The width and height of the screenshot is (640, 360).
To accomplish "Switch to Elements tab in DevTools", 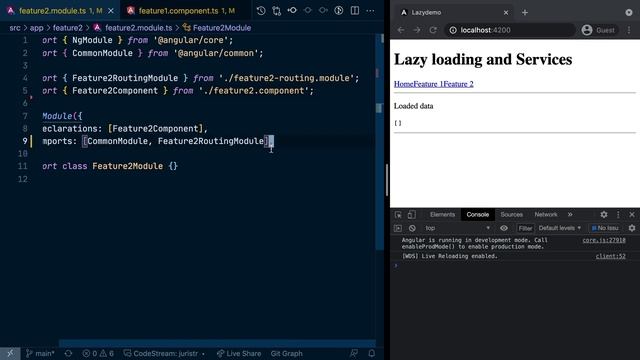I will pos(442,214).
